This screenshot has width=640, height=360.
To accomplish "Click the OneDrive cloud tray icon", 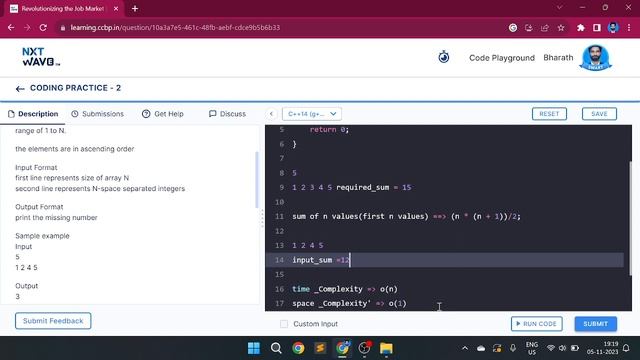I will click(481, 348).
